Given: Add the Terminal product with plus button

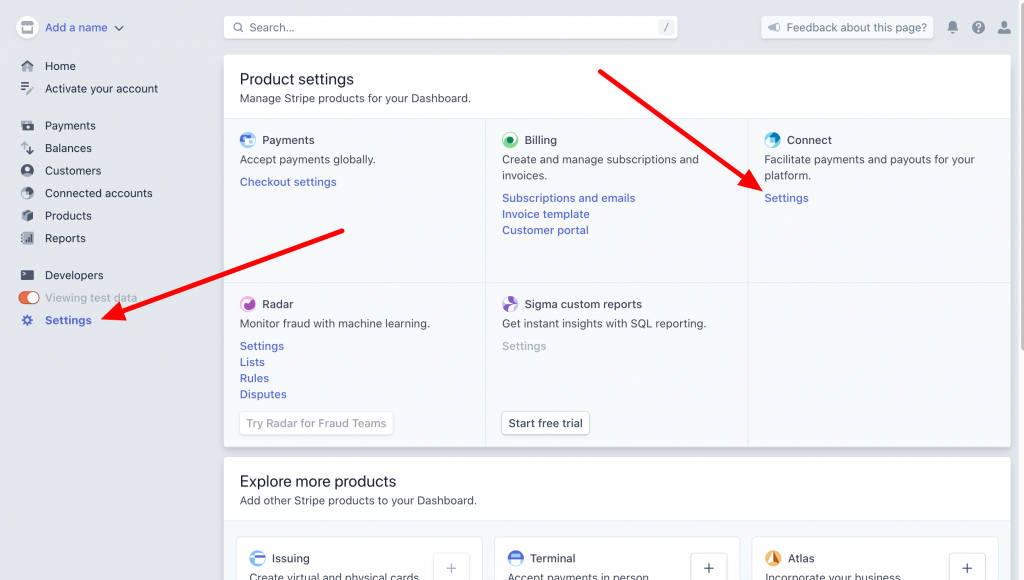Looking at the screenshot, I should click(709, 567).
